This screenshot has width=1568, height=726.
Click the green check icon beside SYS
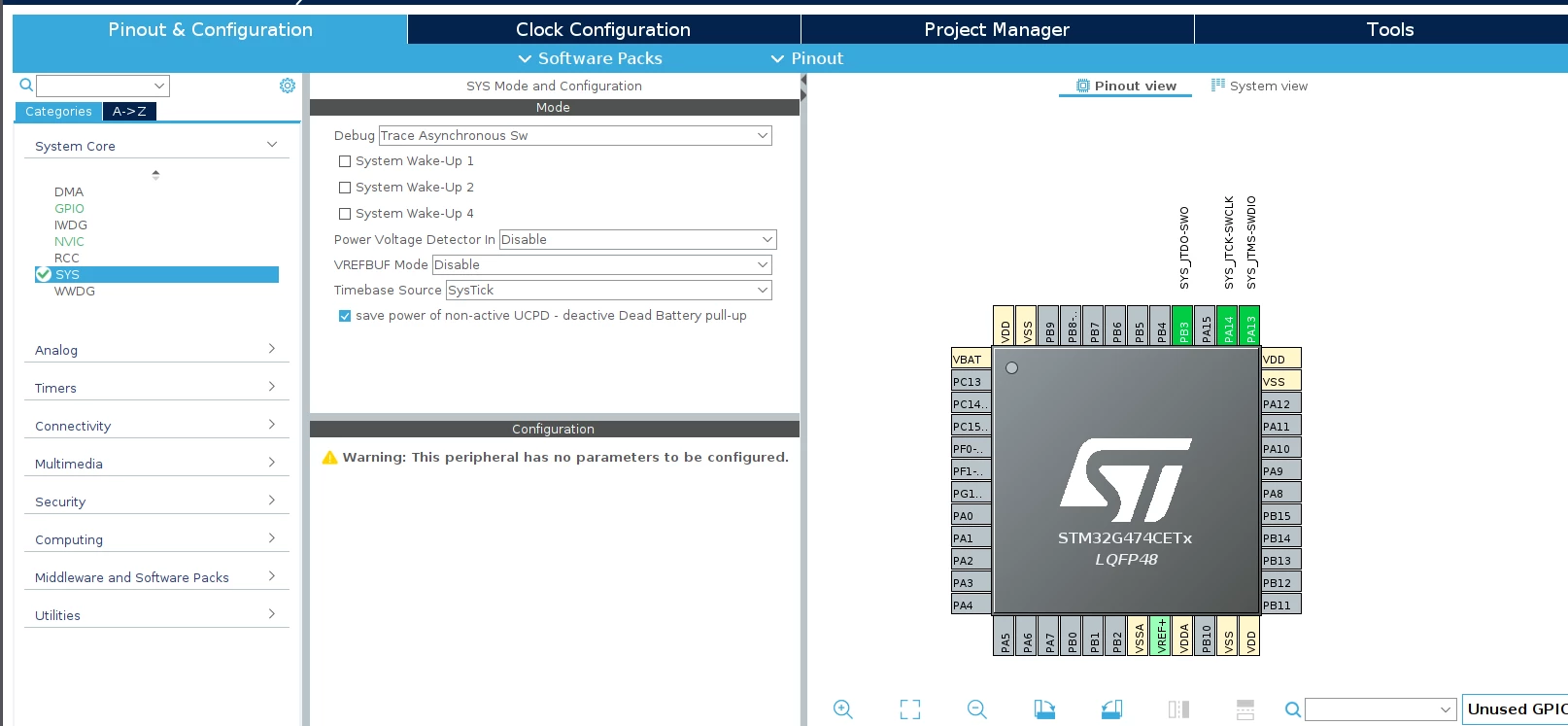pyautogui.click(x=44, y=274)
